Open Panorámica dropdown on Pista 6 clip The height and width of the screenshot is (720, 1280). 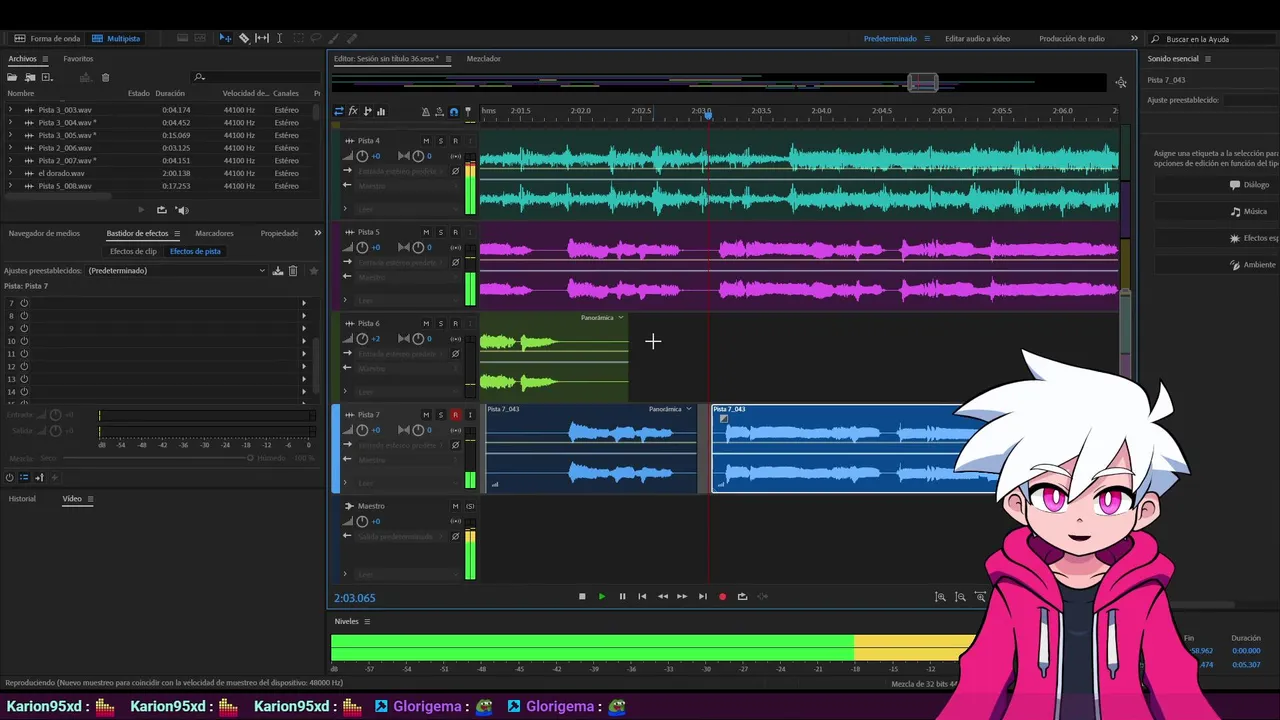621,318
